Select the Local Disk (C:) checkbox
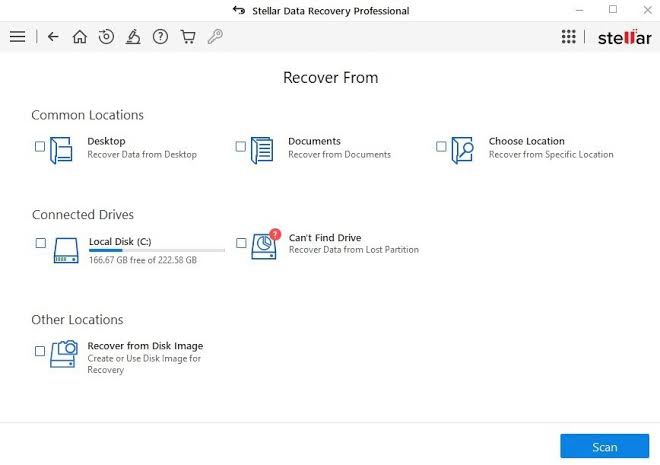This screenshot has height=465, width=660. coord(41,243)
